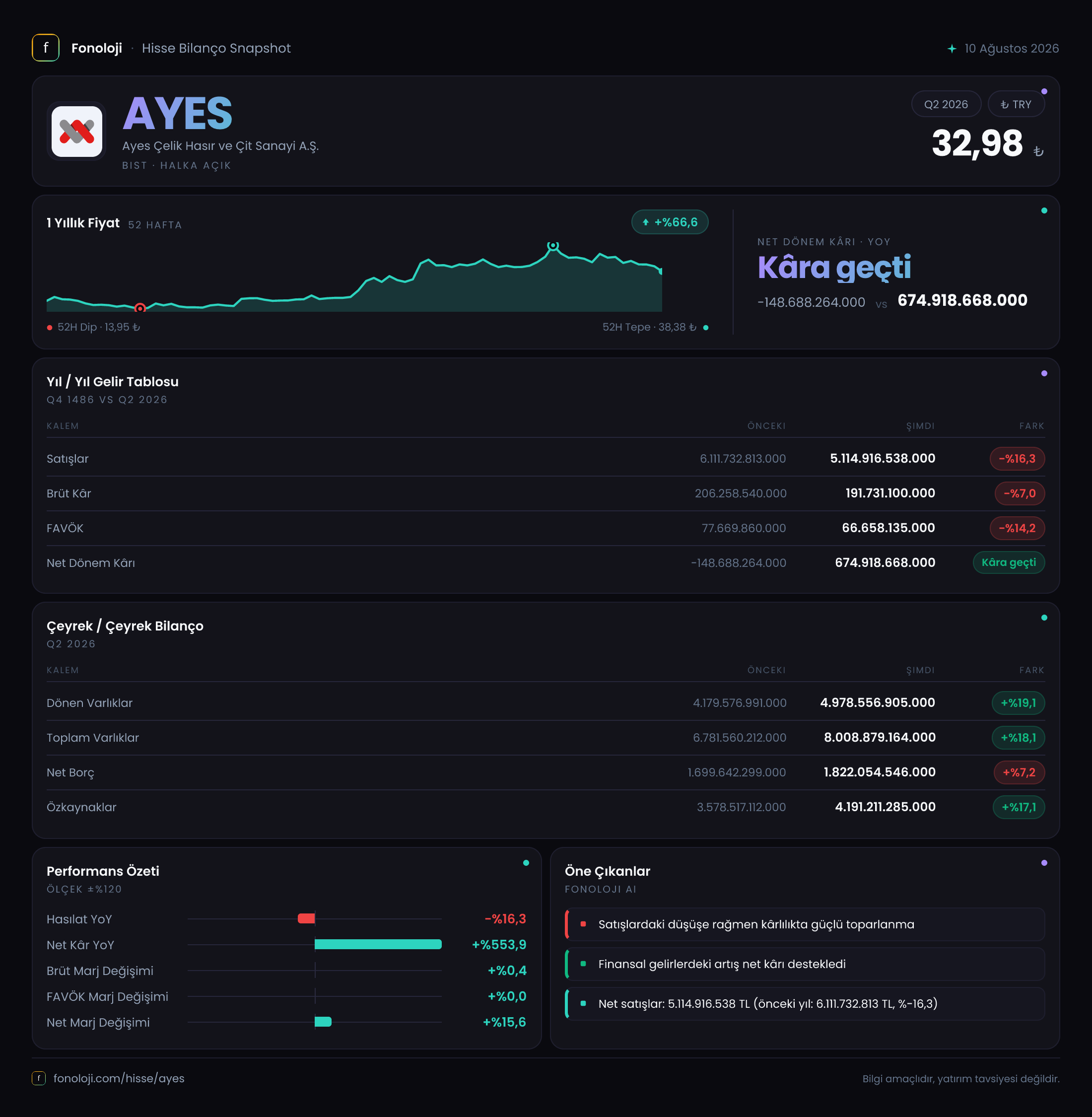Click the -%14,2 badge in FAVÖK row
Viewport: 1092px width, 1117px height.
[1017, 528]
